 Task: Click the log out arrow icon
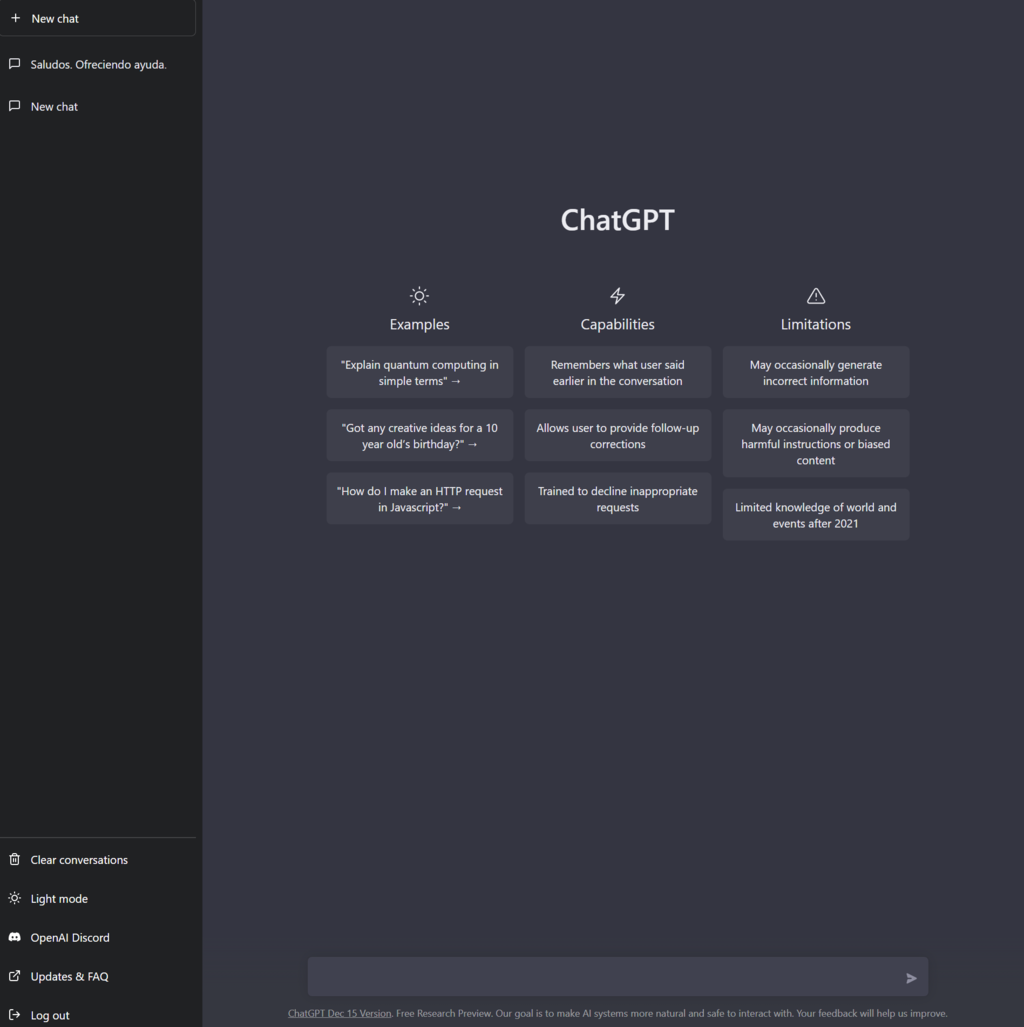click(15, 1015)
